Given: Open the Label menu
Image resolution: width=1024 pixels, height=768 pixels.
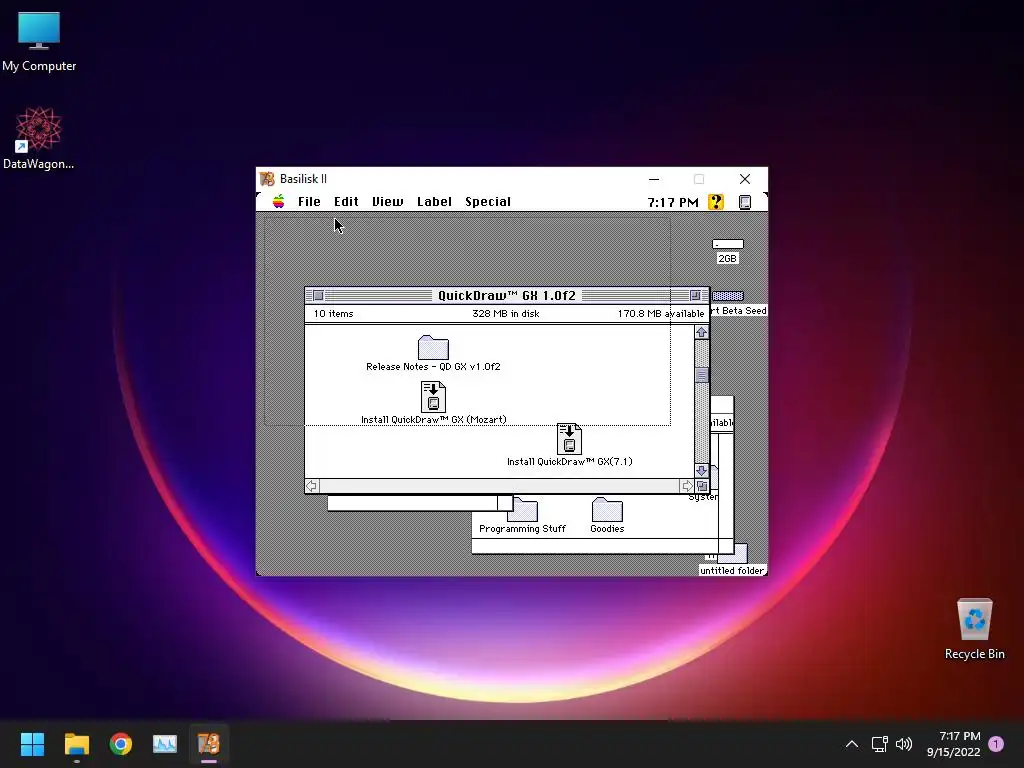Looking at the screenshot, I should (x=434, y=202).
